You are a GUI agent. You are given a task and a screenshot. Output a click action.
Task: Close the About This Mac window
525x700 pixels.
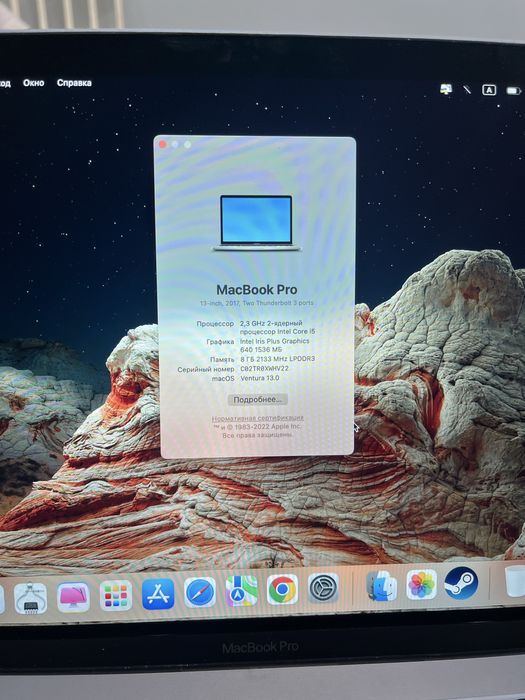coord(162,144)
